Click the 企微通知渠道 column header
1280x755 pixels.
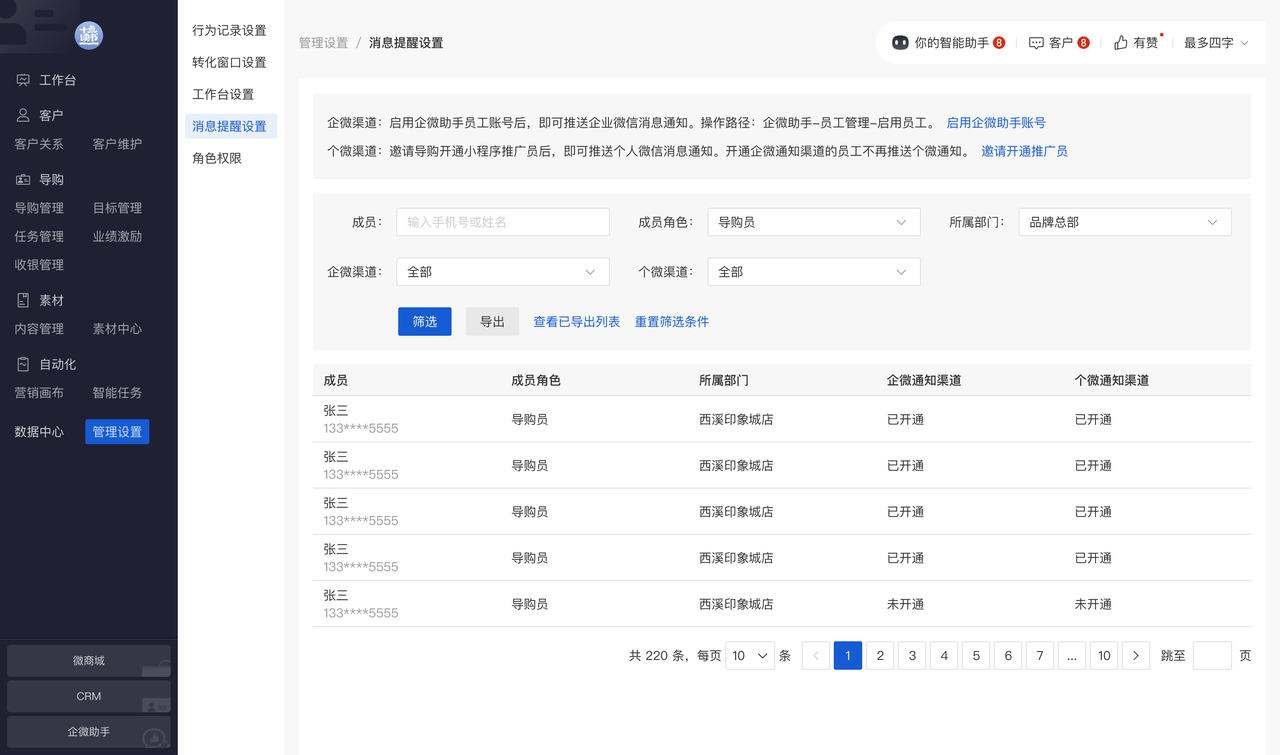pyautogui.click(x=924, y=381)
